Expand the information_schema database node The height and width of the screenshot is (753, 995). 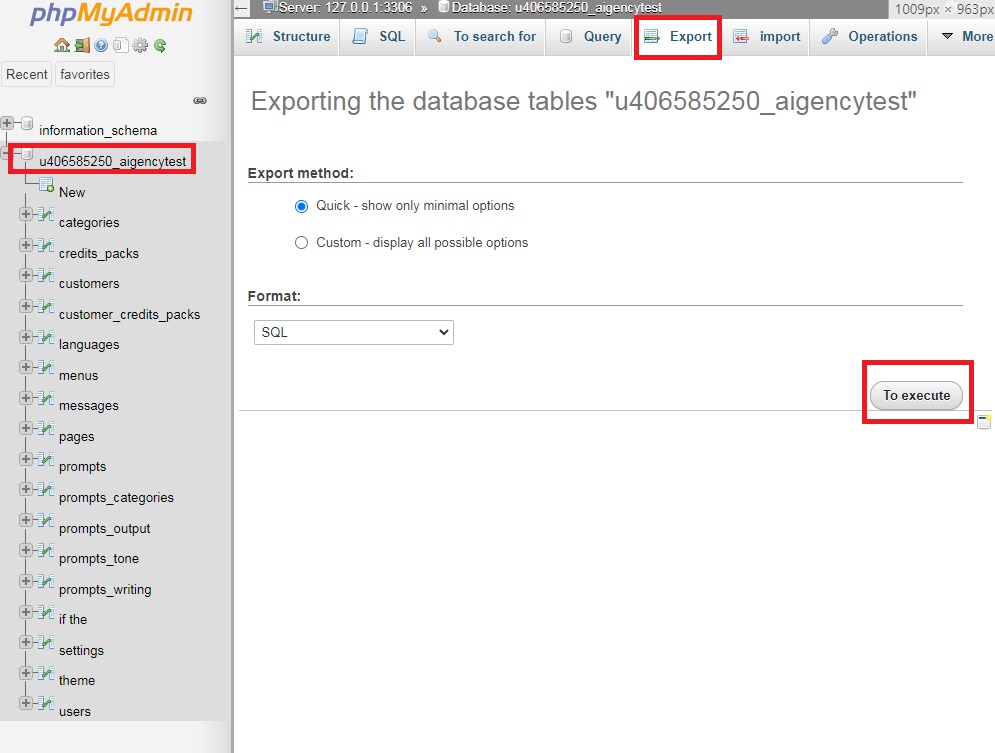9,123
